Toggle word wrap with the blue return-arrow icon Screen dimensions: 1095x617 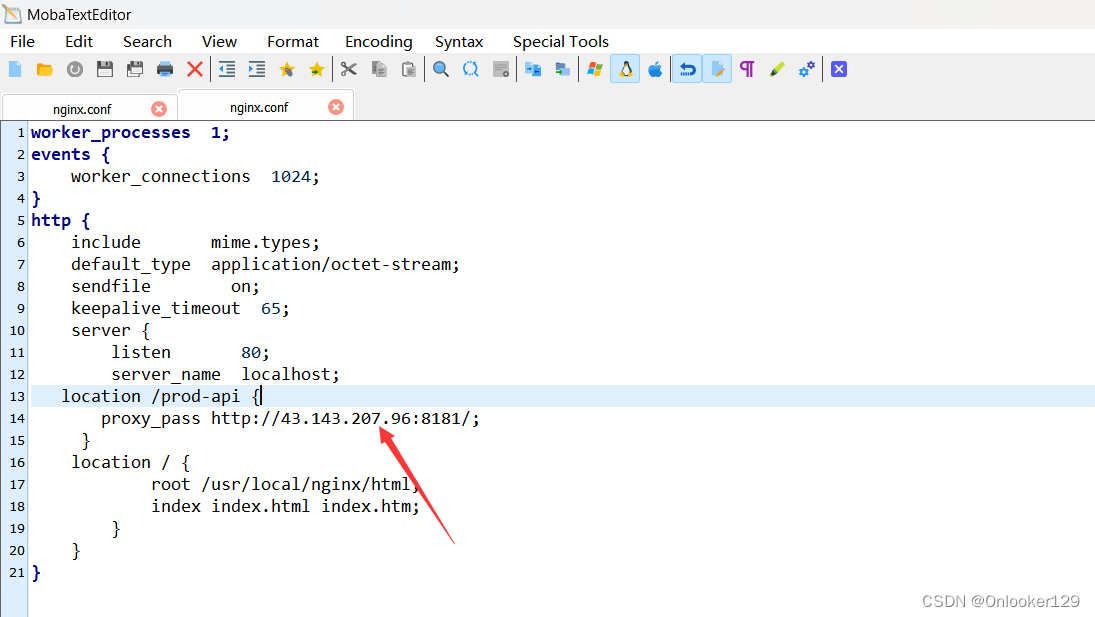(687, 69)
